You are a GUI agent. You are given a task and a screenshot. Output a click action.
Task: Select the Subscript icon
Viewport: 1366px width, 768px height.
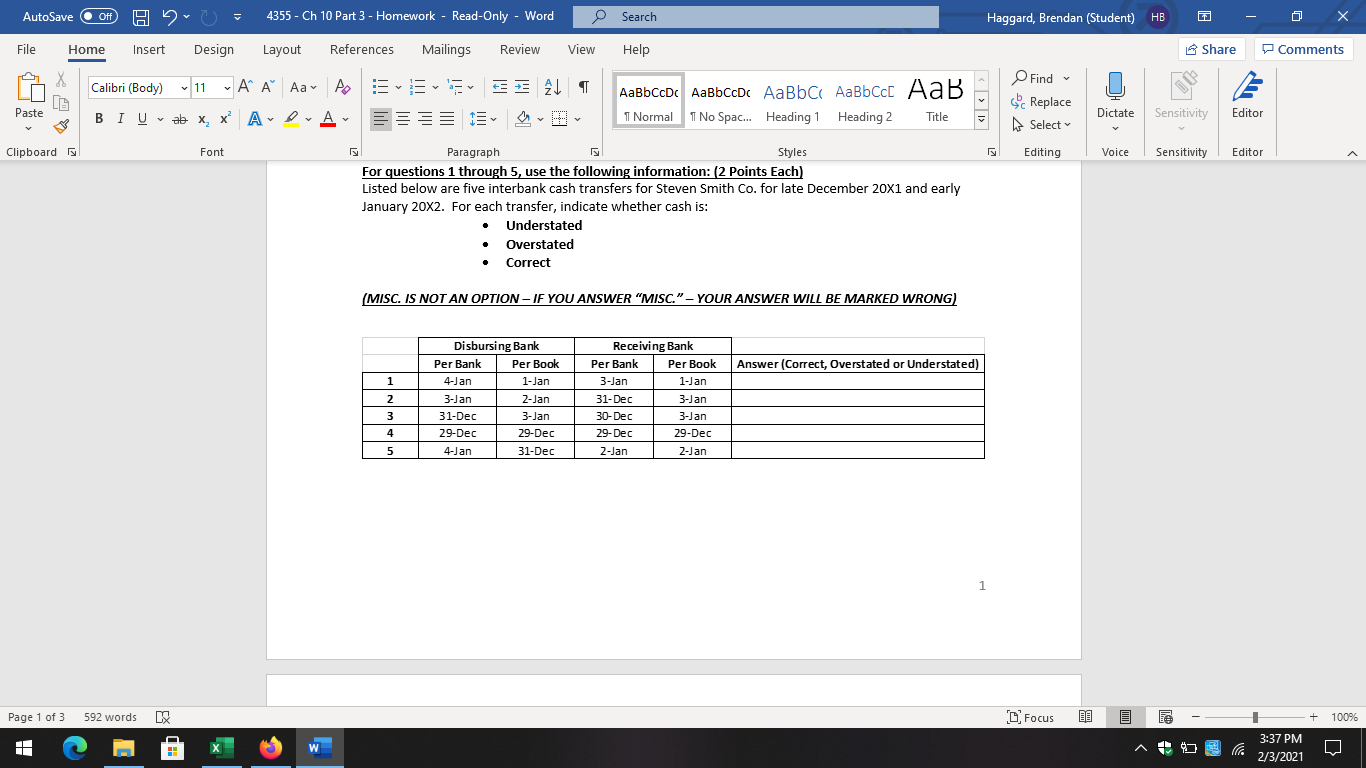tap(203, 118)
